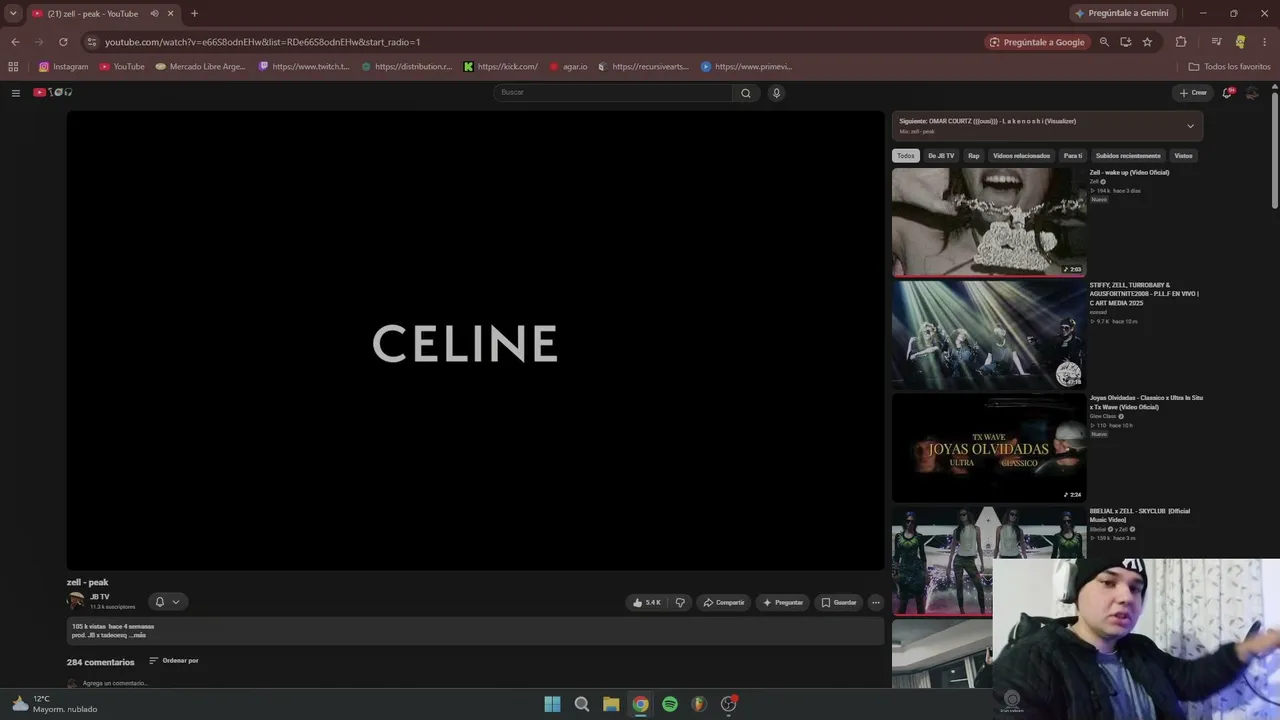Viewport: 1280px width, 720px height.
Task: Dislike the zell - peak video
Action: pos(680,602)
